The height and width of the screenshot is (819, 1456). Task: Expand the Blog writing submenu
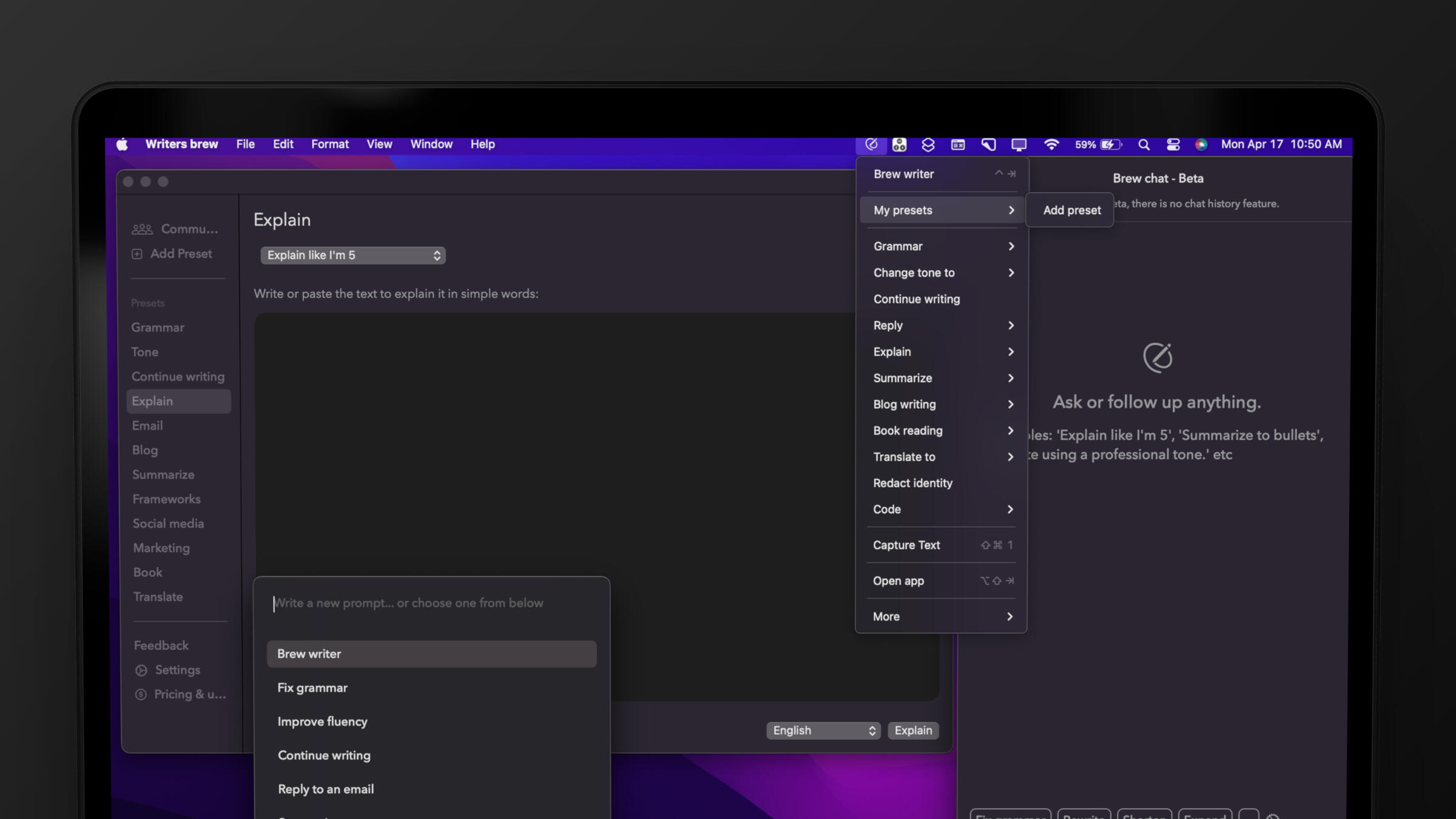(x=942, y=405)
